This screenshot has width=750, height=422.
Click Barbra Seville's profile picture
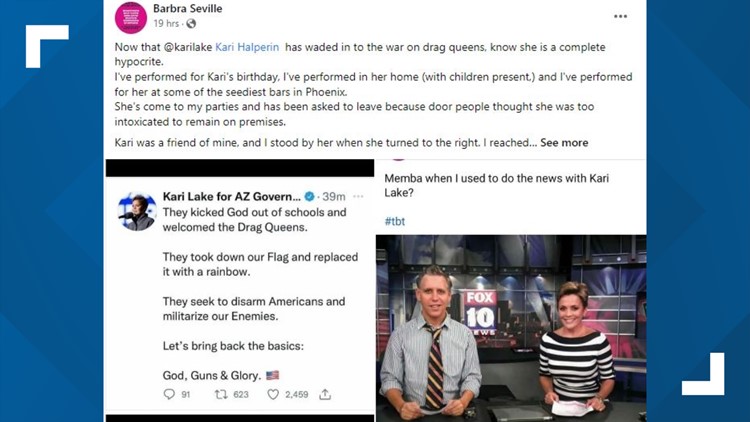[131, 18]
